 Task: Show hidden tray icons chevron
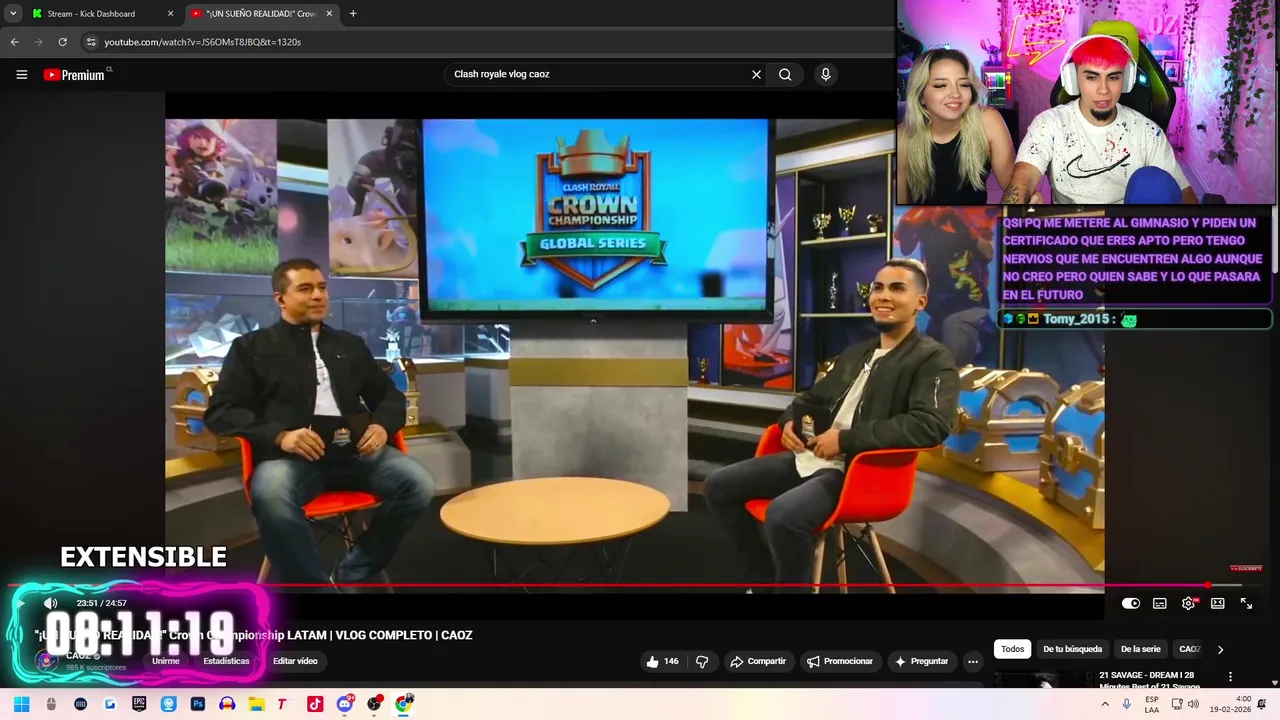pos(1105,704)
